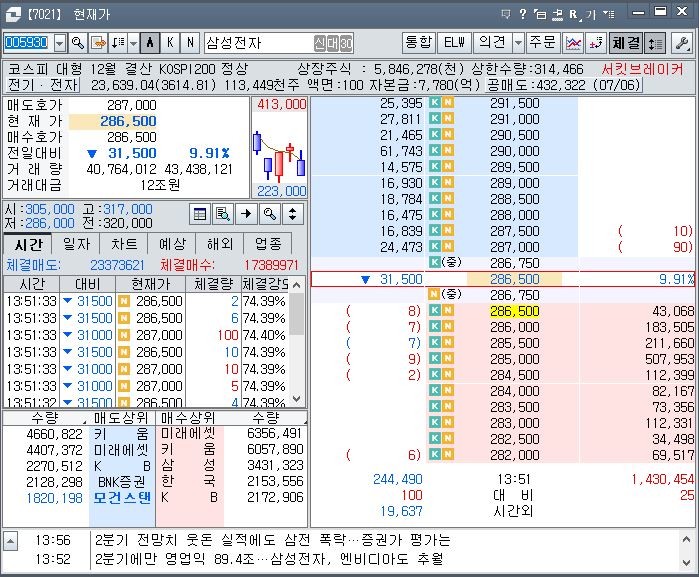
Task: Open the 13:56 news headline about 삼전 폭락
Action: 273,540
